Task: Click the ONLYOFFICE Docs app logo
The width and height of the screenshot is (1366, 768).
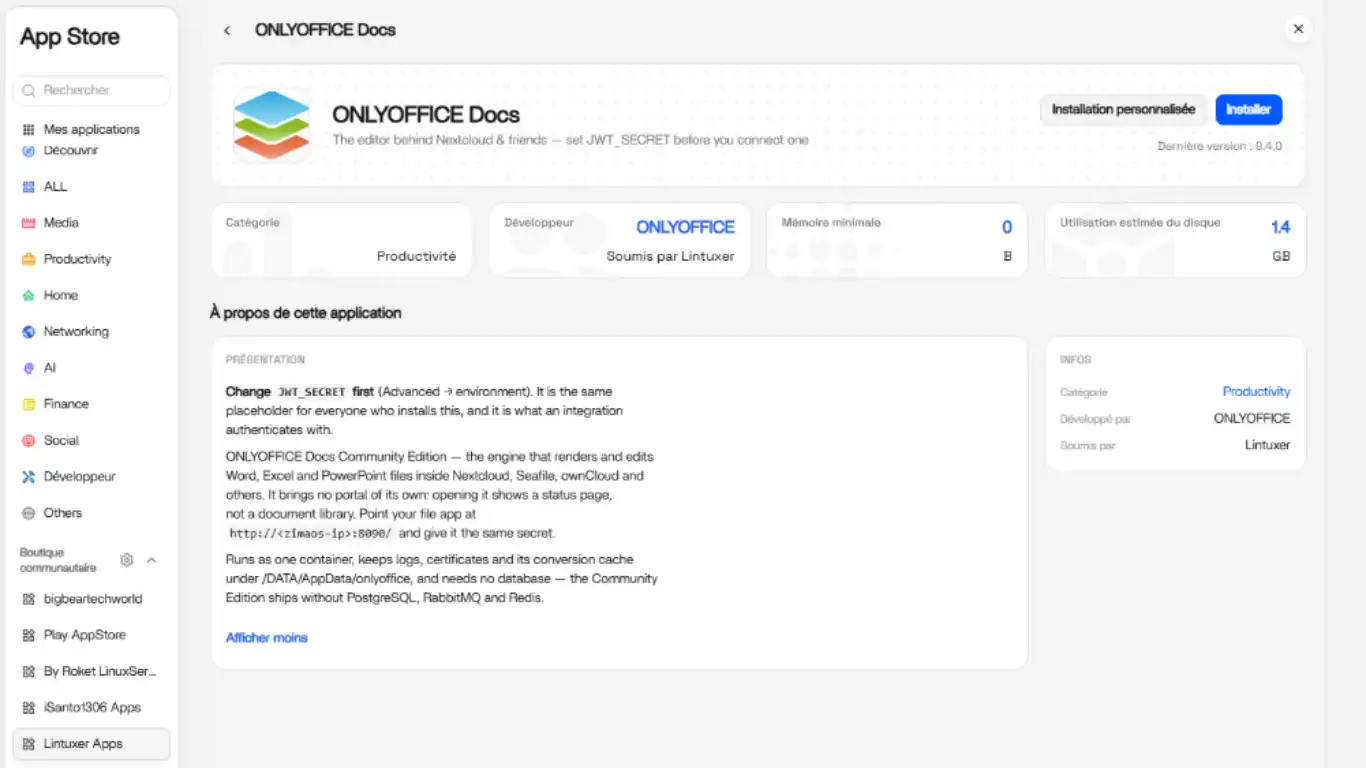Action: (x=272, y=124)
